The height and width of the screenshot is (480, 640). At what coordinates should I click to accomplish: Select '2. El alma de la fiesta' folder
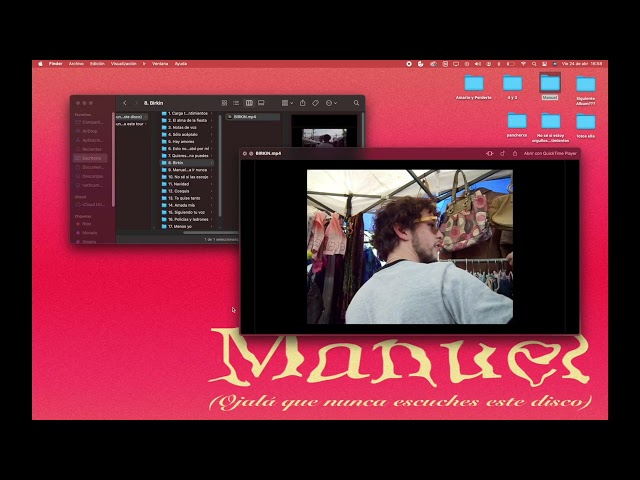(x=187, y=120)
